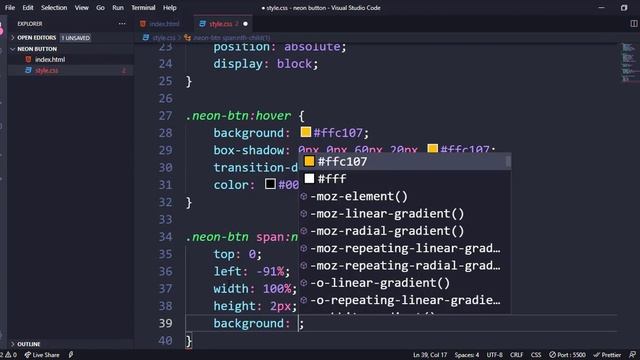Click the CSS file icon beside style.css in Explorer
640x360 pixels.
point(28,70)
